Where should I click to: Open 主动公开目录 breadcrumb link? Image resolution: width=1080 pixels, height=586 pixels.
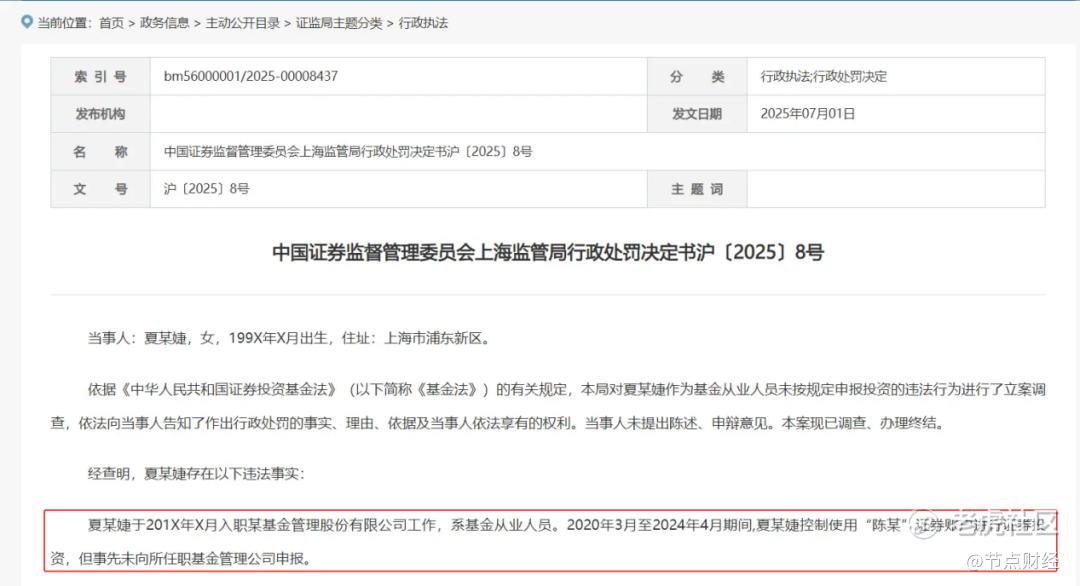click(x=242, y=23)
